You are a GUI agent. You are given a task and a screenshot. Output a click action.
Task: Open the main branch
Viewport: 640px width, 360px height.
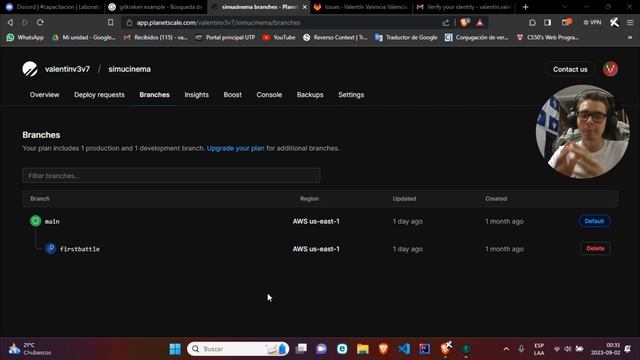[x=52, y=221]
